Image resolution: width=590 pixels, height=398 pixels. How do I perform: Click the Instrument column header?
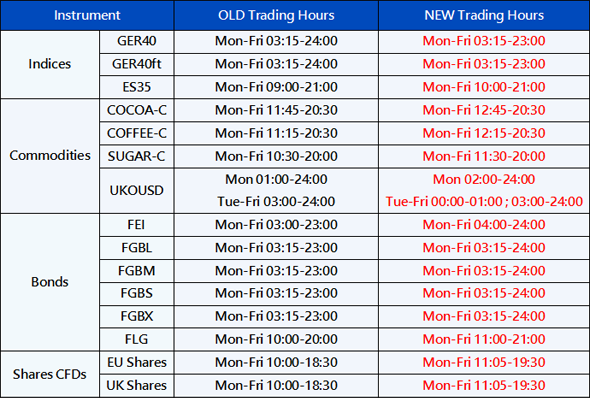87,15
